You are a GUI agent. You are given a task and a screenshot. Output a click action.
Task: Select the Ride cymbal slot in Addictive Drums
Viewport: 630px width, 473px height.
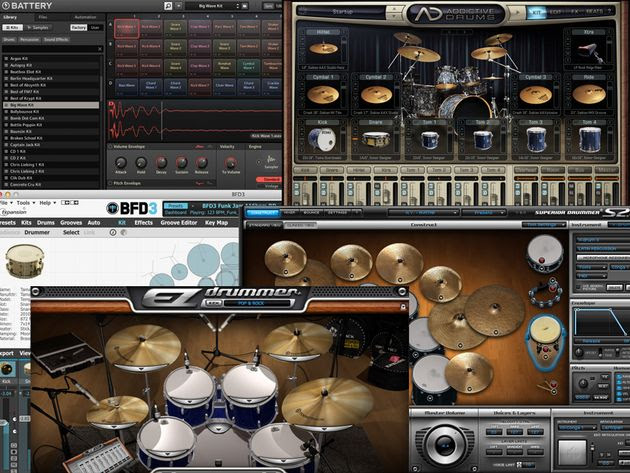click(x=589, y=94)
